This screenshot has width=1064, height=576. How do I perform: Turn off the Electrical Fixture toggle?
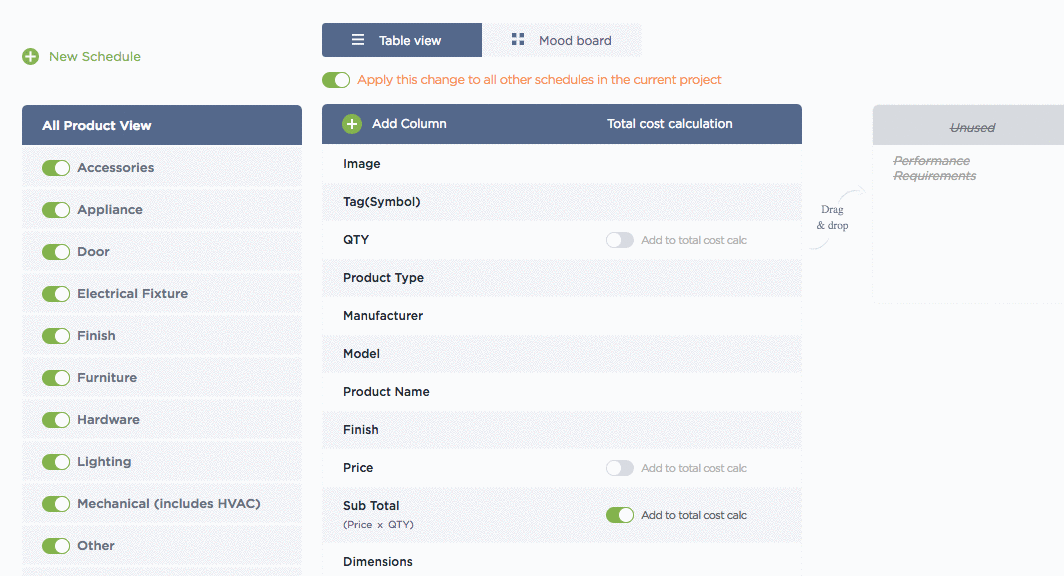(56, 294)
